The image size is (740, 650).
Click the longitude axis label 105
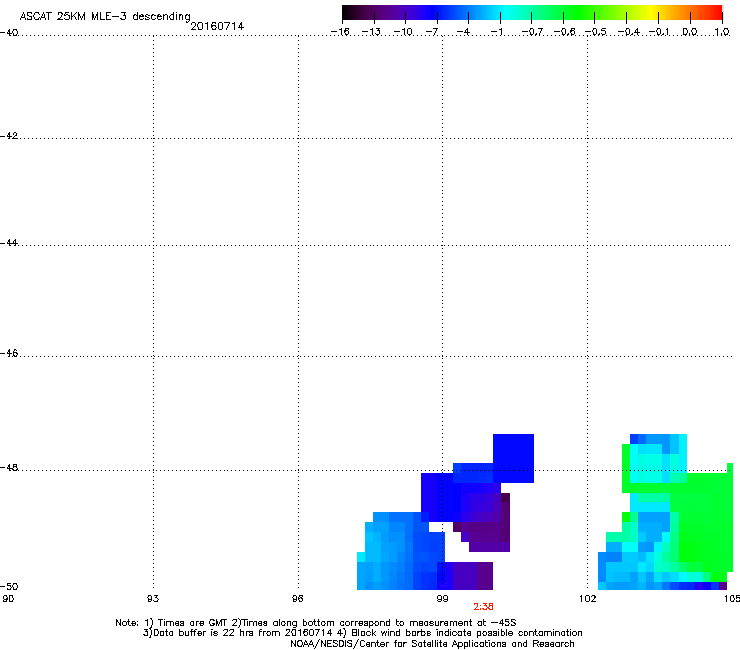(732, 599)
